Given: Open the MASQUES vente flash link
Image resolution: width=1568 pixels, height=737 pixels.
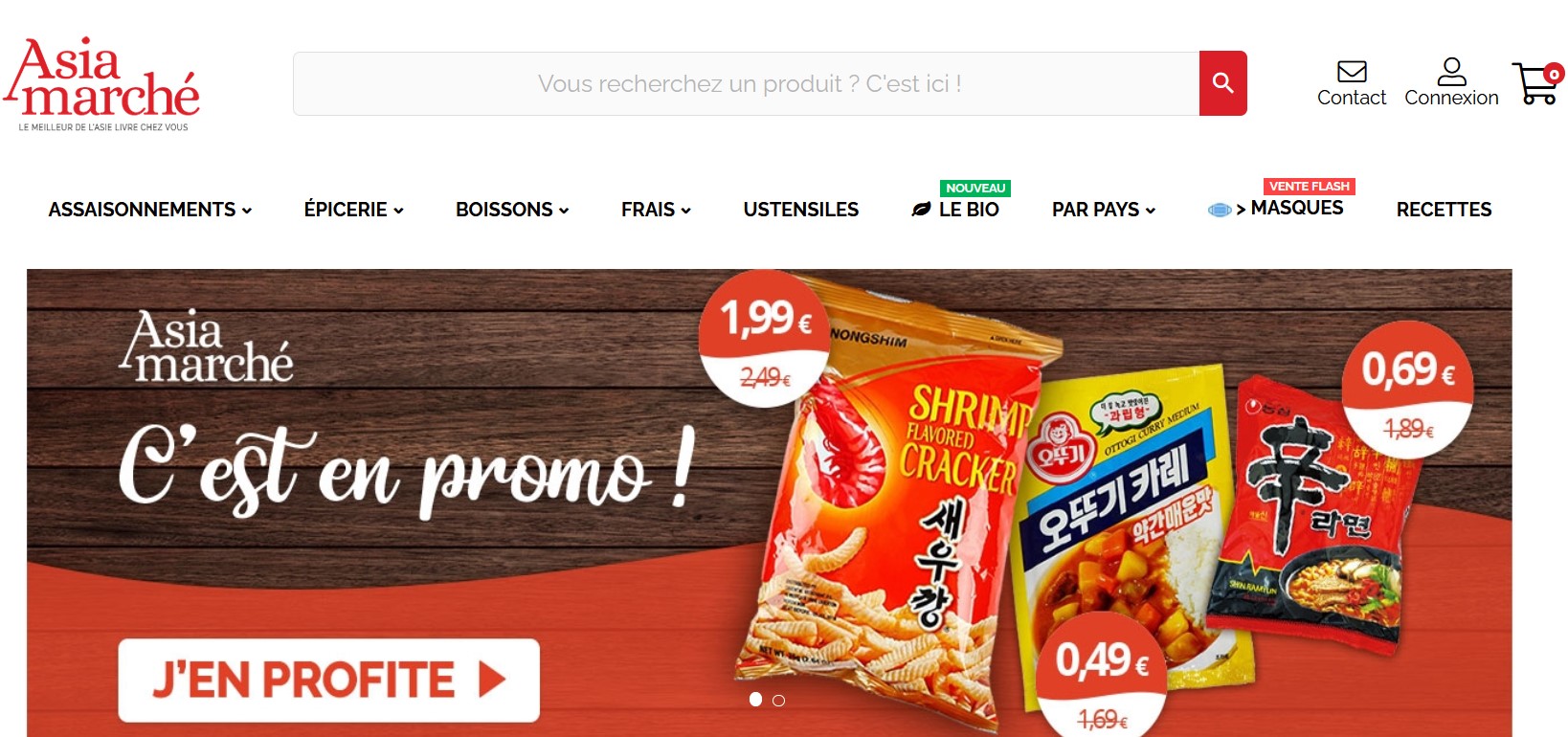Looking at the screenshot, I should (x=1297, y=208).
